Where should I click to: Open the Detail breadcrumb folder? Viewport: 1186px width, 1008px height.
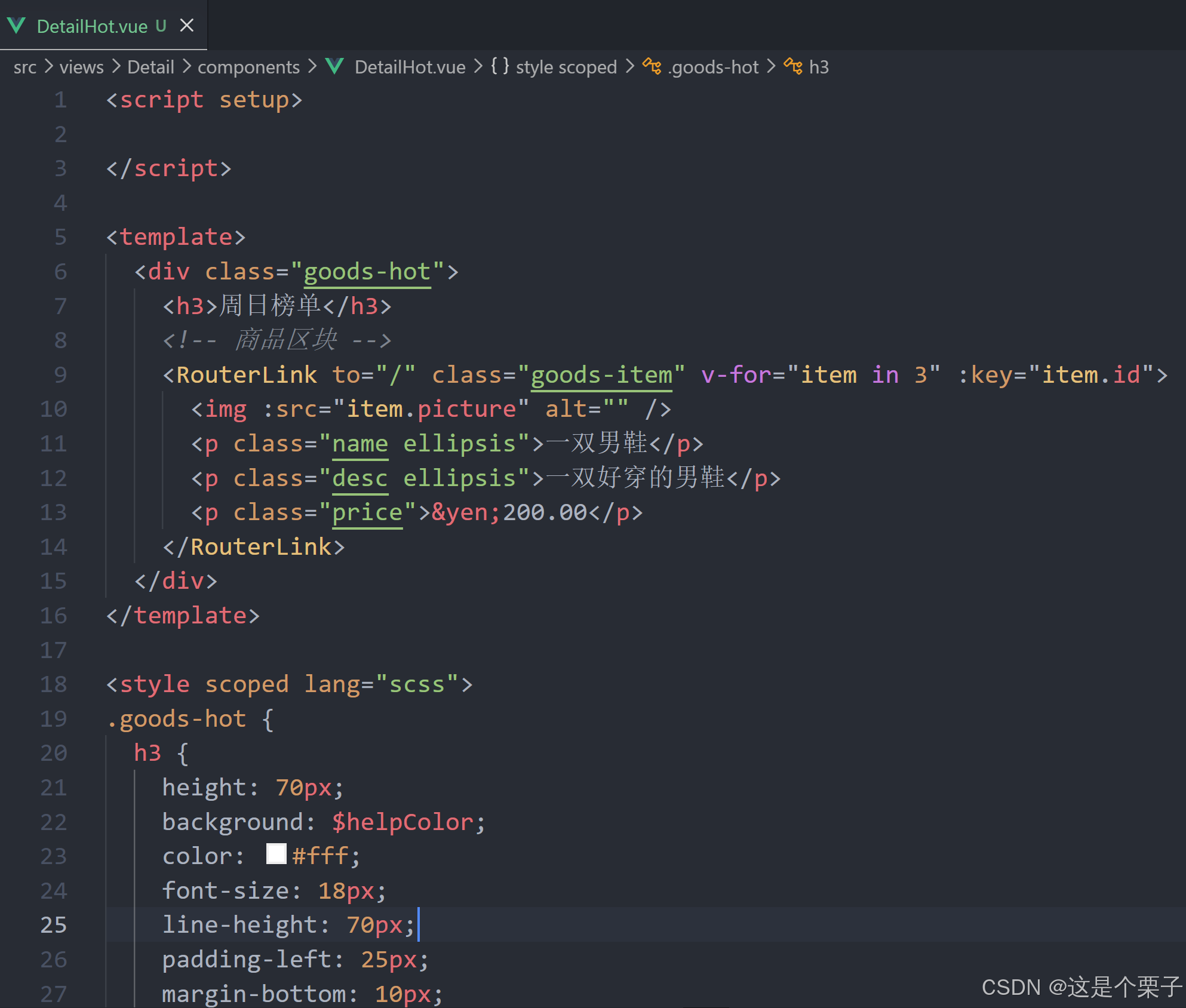pos(150,67)
